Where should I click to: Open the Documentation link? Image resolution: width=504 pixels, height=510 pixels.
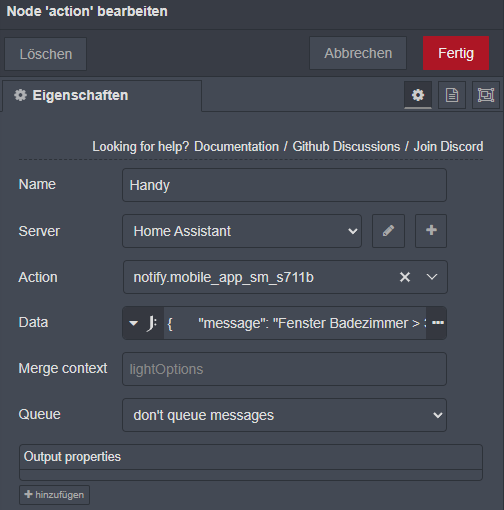tap(236, 147)
